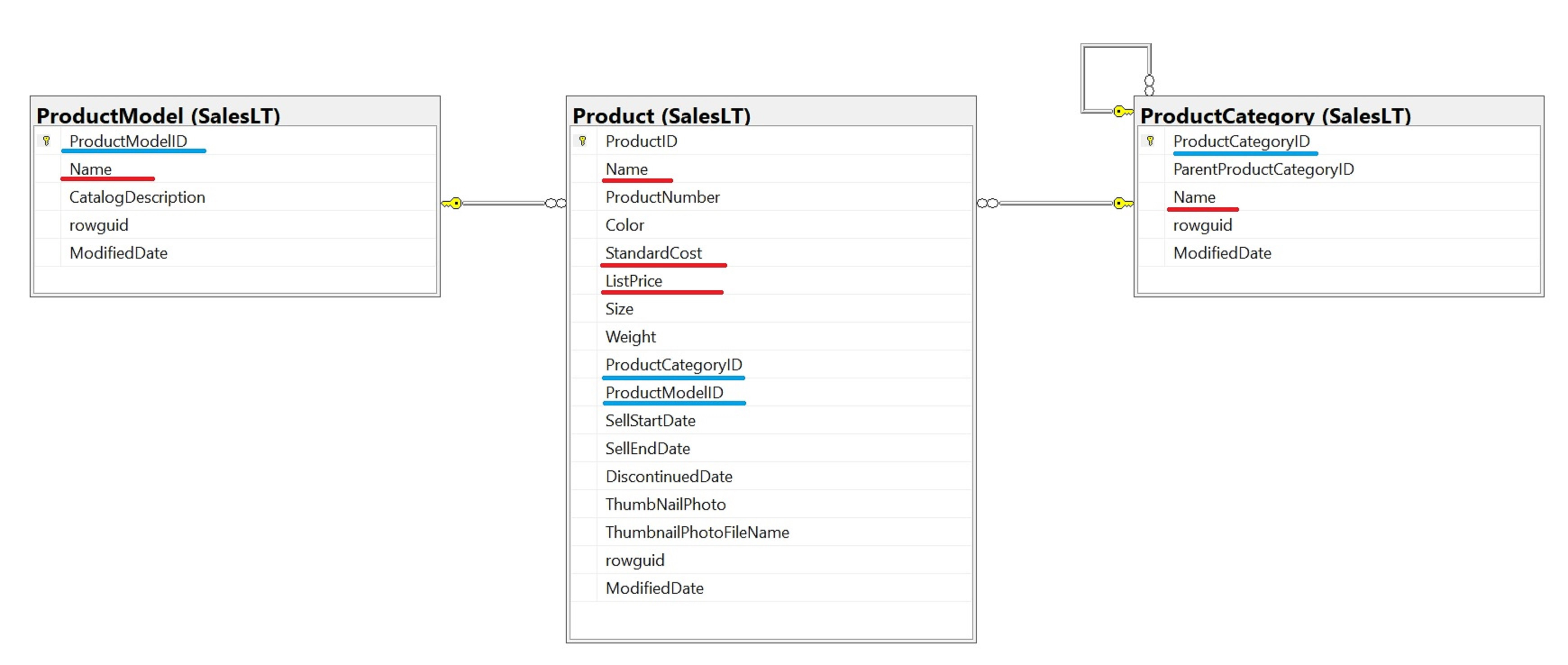The height and width of the screenshot is (665, 1568).
Task: Select the ParentProductCategoryID column
Action: pyautogui.click(x=1263, y=169)
